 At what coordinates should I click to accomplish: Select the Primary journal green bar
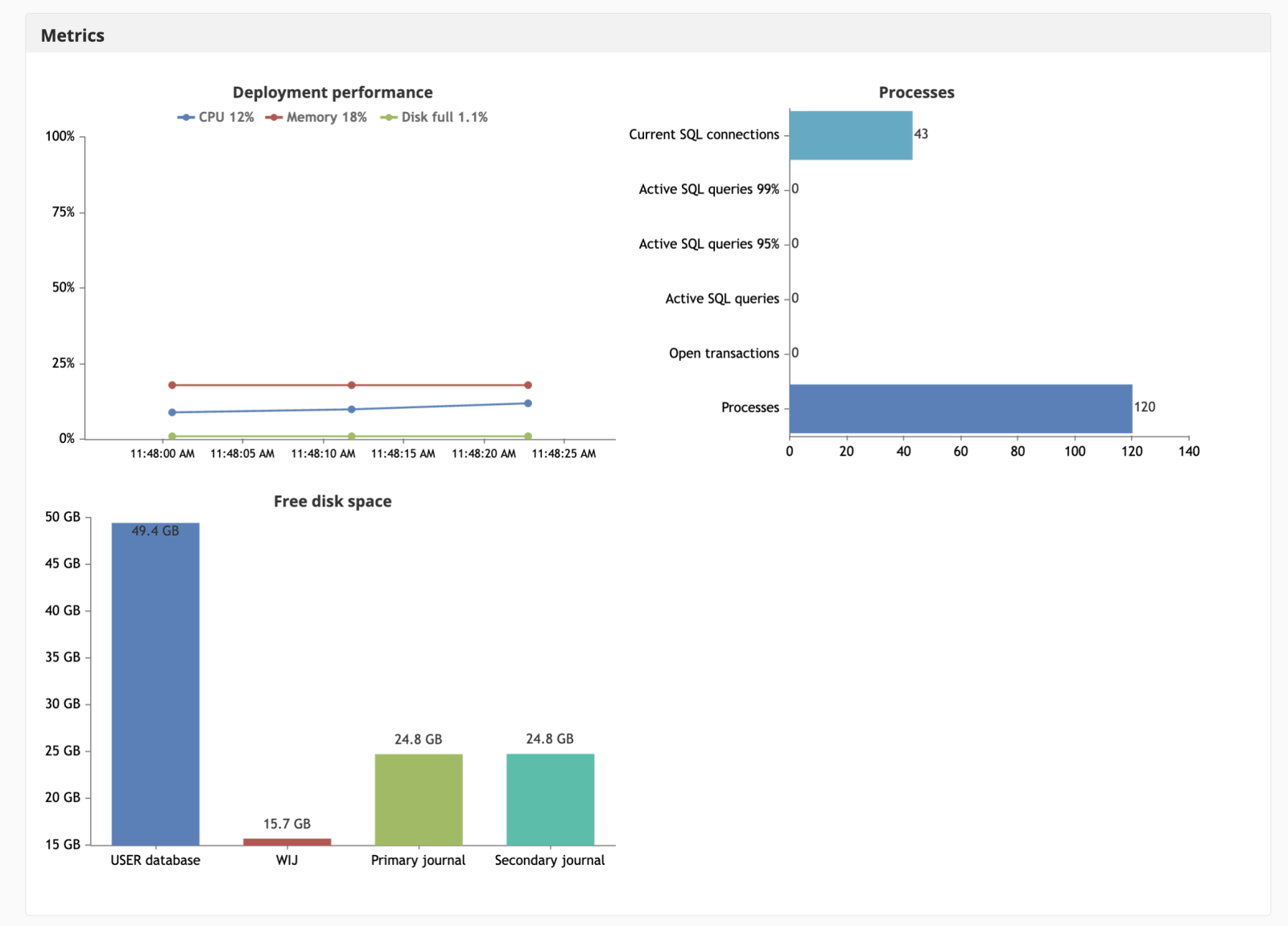point(419,800)
